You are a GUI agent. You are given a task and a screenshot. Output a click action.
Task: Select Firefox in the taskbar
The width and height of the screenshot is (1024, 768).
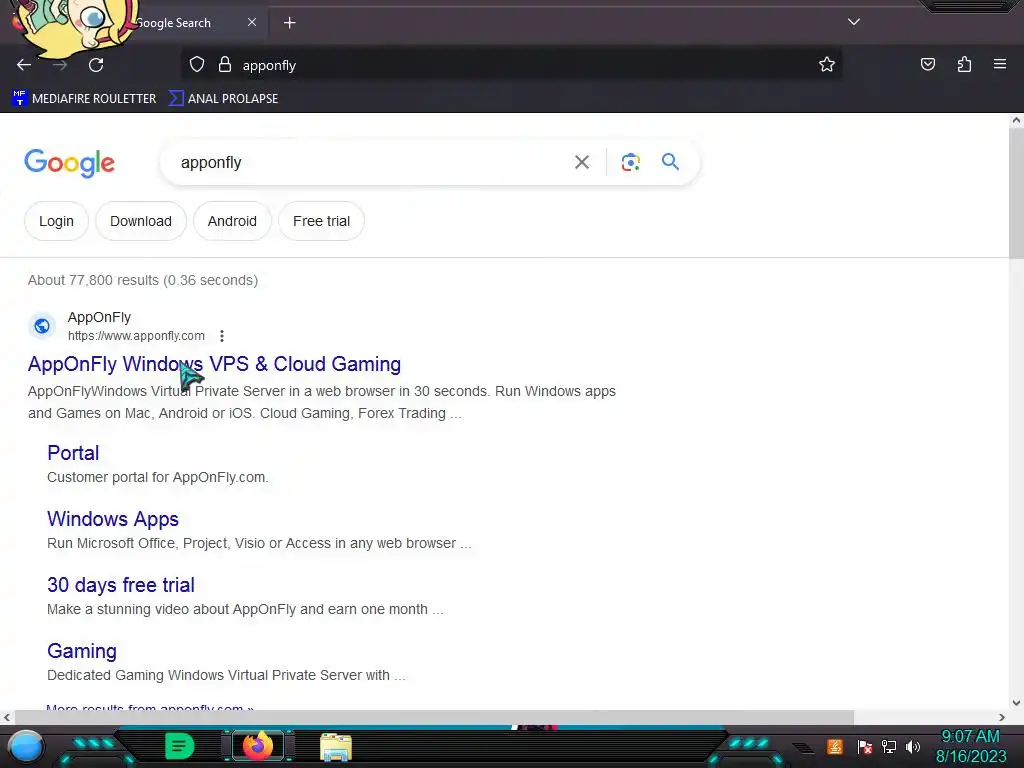tap(257, 746)
